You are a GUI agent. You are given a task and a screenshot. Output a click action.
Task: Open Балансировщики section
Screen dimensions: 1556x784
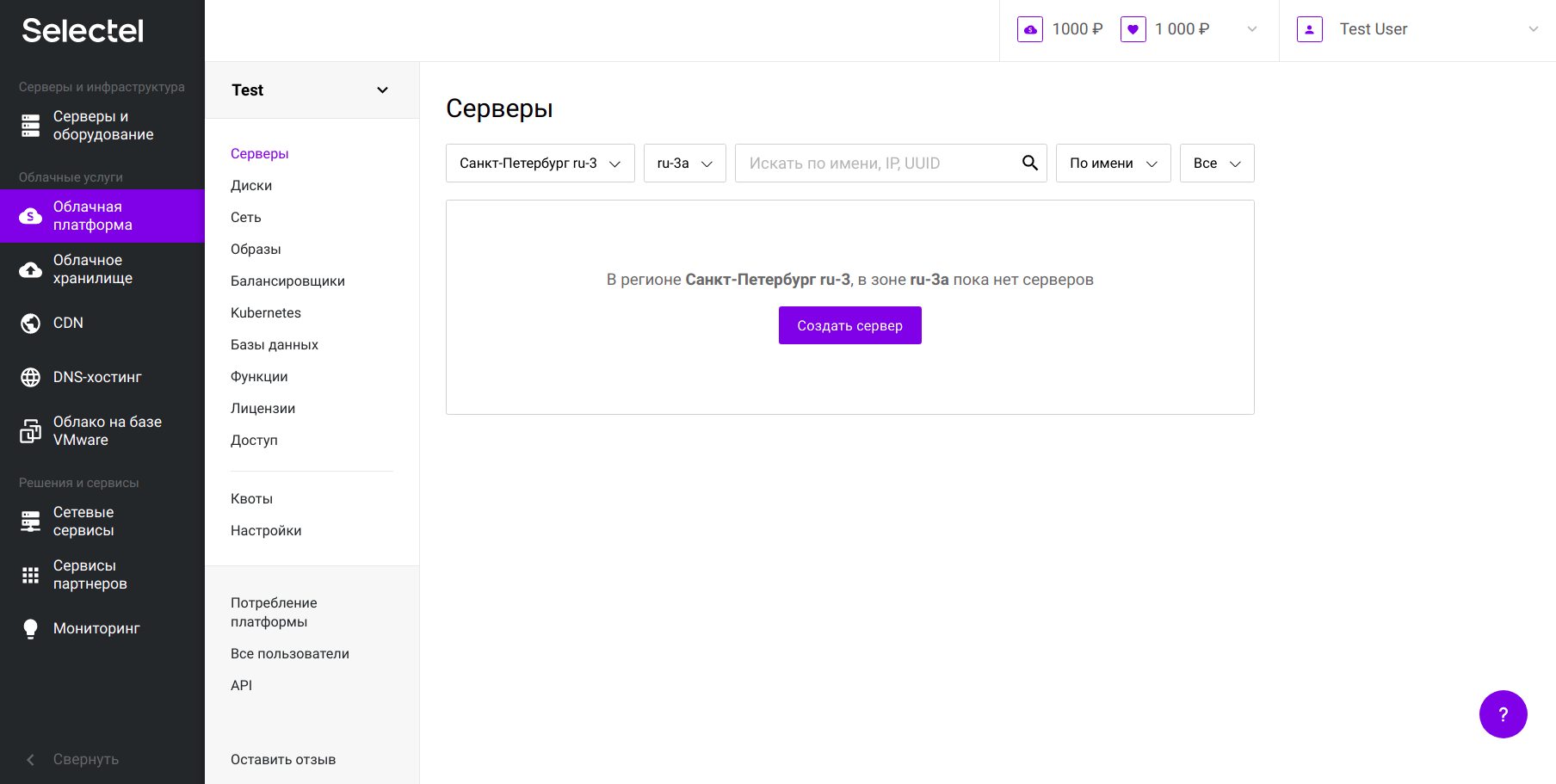[287, 281]
